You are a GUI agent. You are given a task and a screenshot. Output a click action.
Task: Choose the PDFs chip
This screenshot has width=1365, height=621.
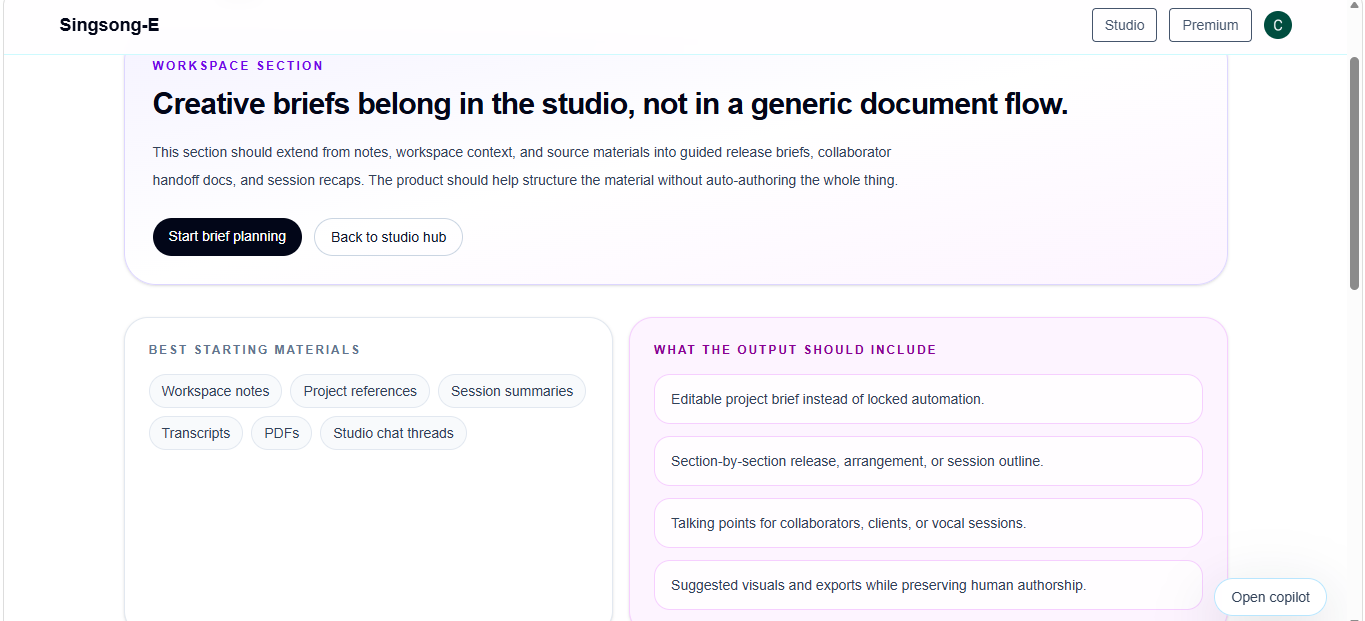point(281,433)
